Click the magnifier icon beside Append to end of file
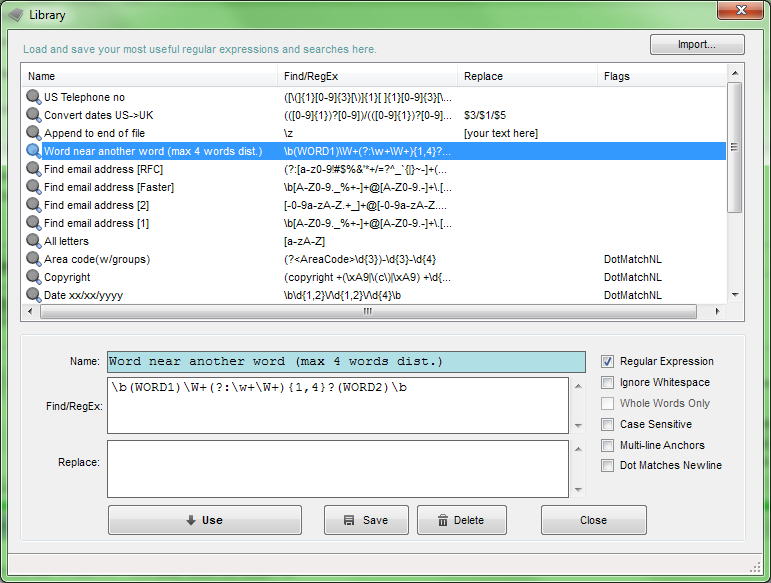 click(x=33, y=133)
